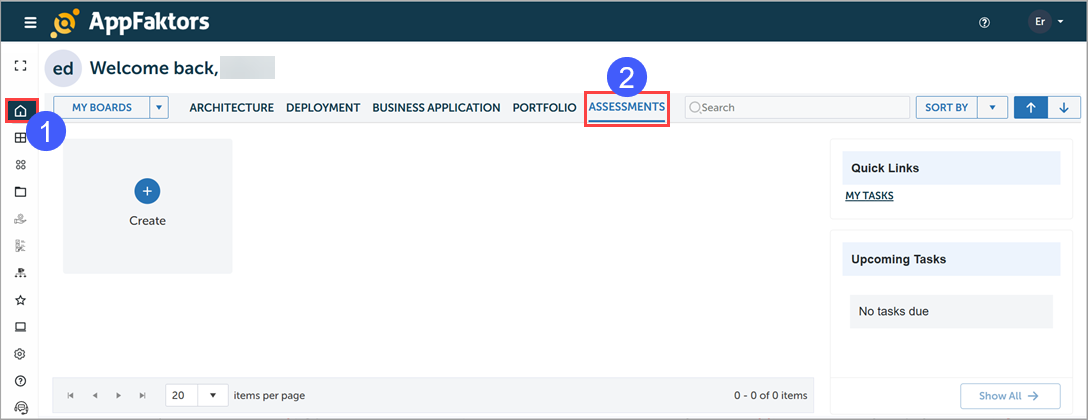1088x420 pixels.
Task: Sort boards in ascending order arrow
Action: click(1030, 108)
